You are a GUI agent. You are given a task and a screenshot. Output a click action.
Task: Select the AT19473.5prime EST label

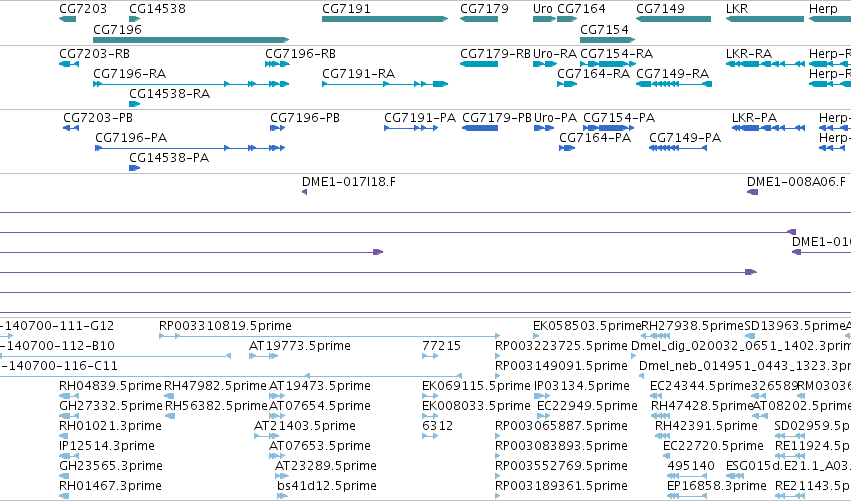pyautogui.click(x=320, y=386)
